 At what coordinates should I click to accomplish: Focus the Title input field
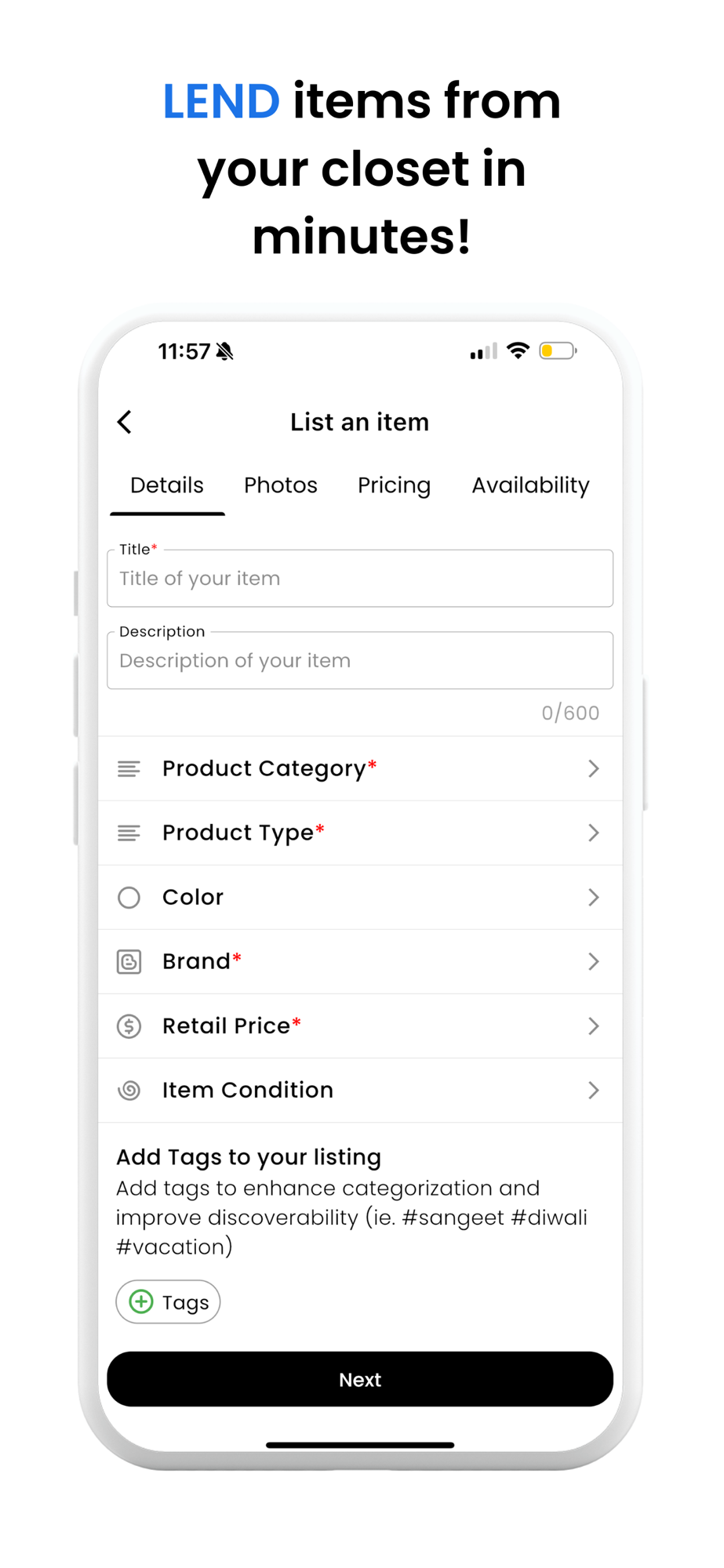click(360, 579)
